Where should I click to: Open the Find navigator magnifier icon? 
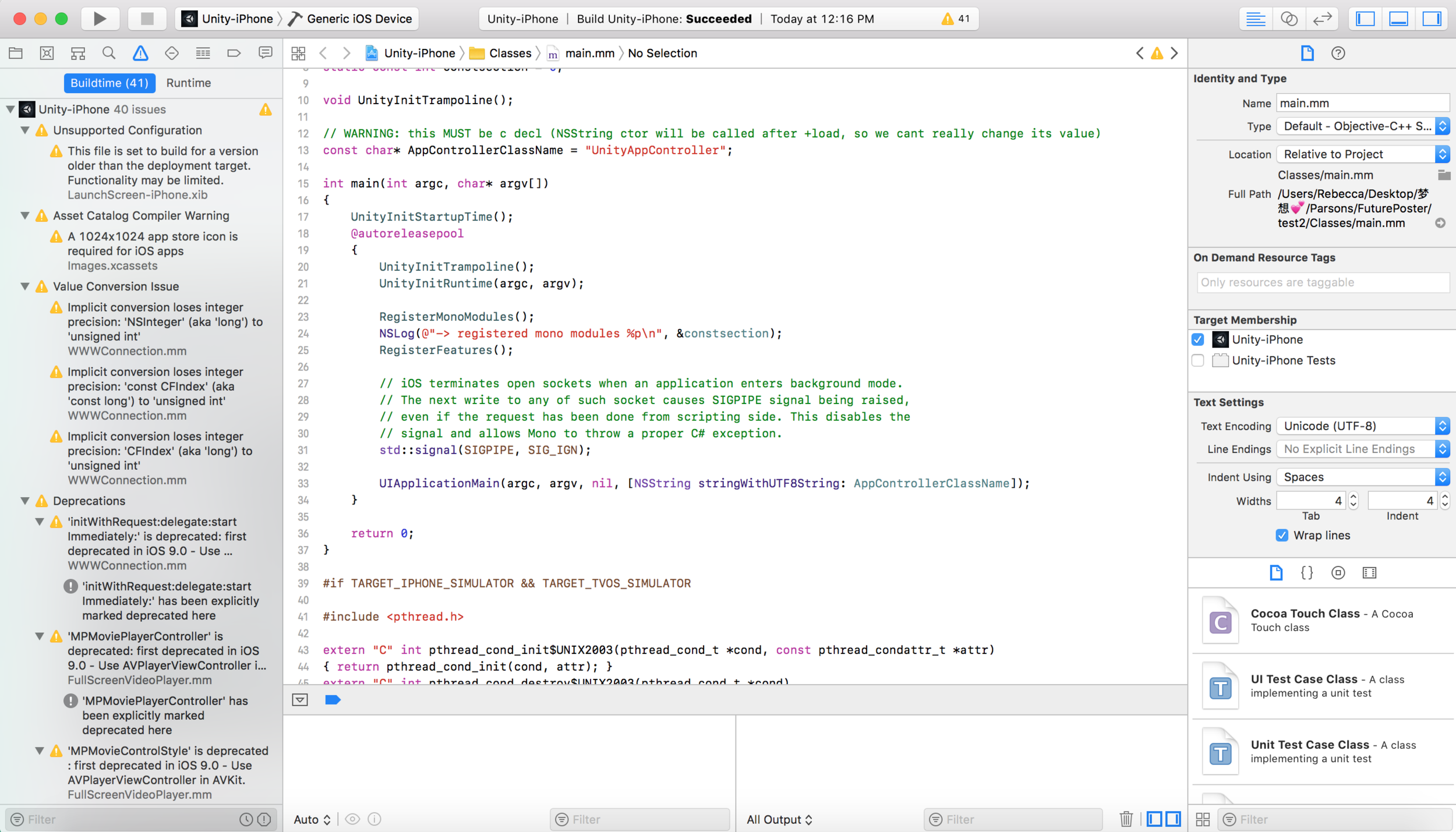coord(109,53)
